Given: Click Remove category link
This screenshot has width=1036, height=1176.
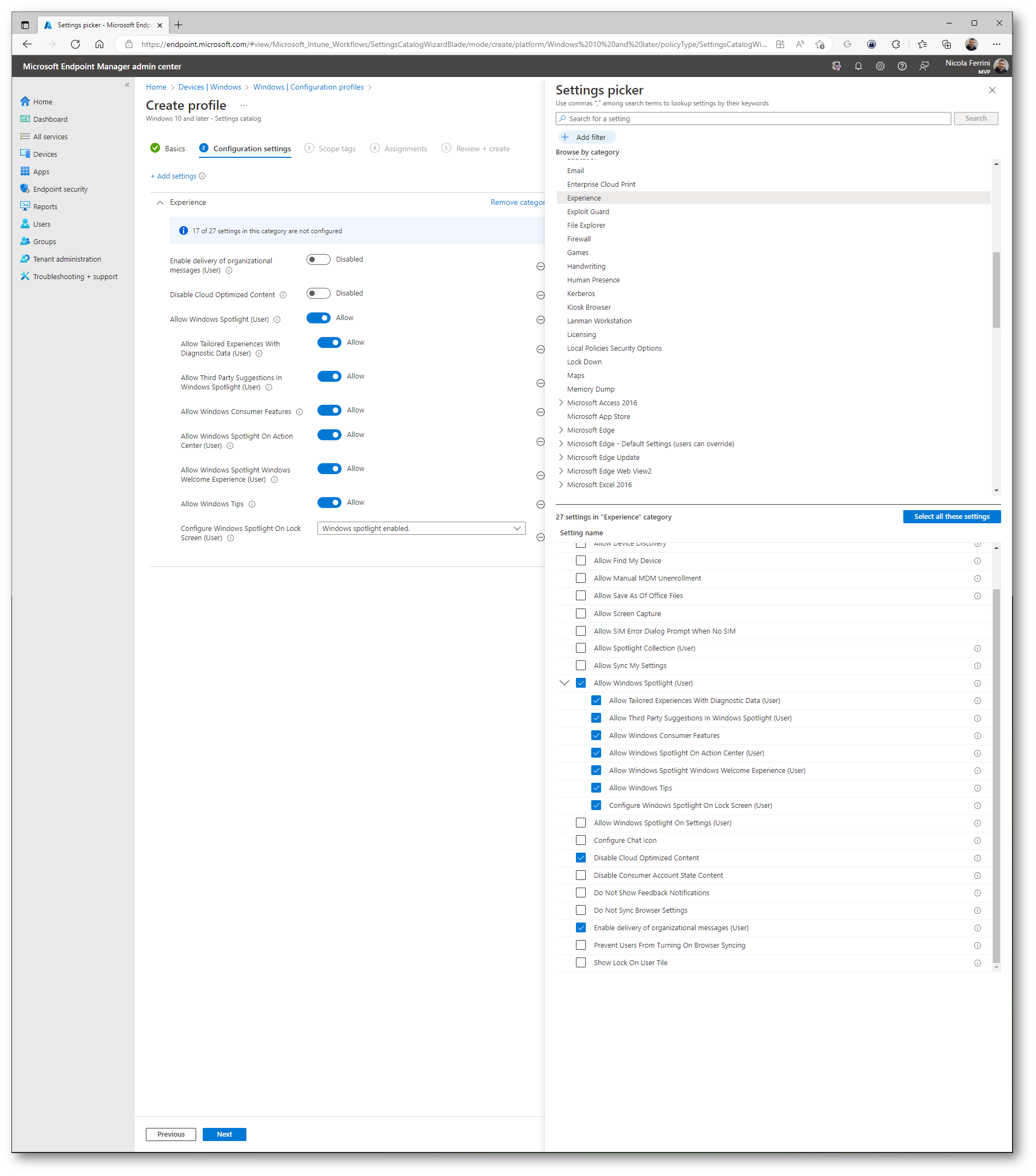Looking at the screenshot, I should point(517,203).
